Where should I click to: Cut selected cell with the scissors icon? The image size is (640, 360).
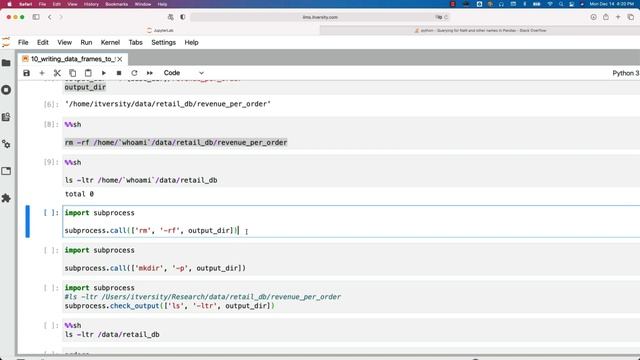click(x=57, y=73)
